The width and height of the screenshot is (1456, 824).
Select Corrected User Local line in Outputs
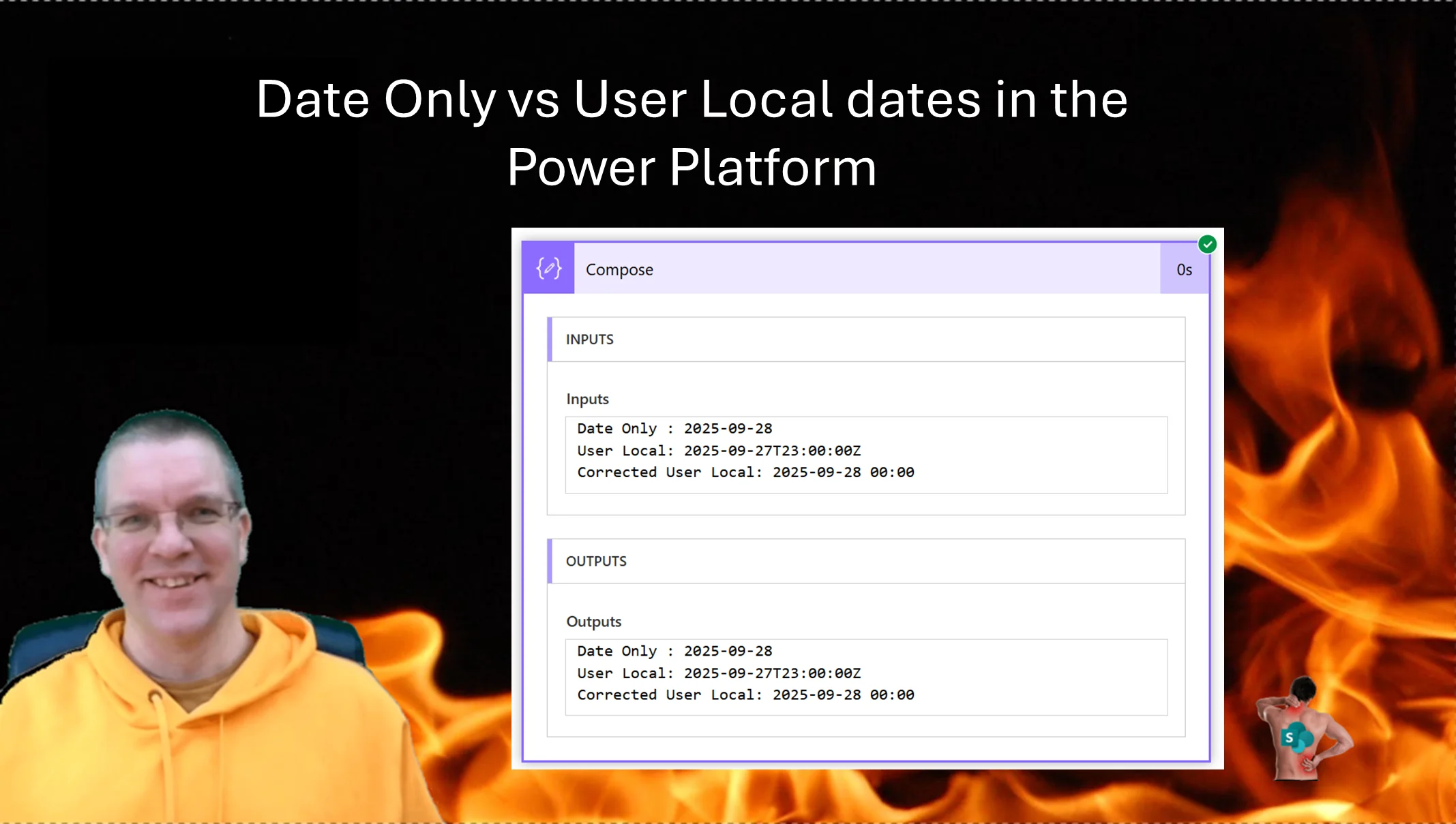click(x=745, y=695)
